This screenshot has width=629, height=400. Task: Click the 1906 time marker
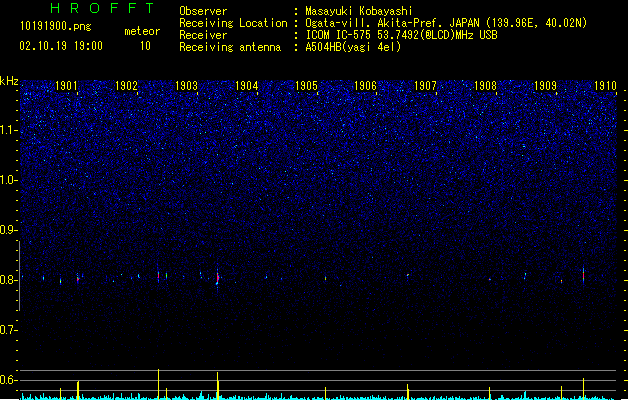click(x=365, y=86)
